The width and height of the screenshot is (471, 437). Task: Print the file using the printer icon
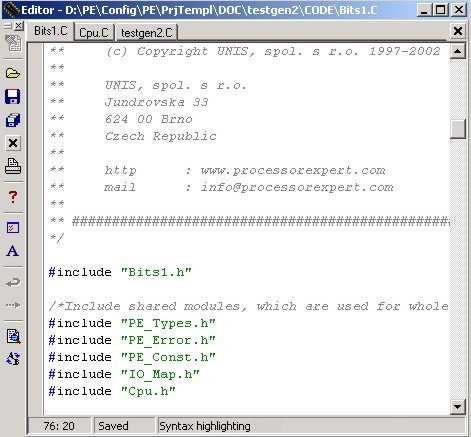click(x=13, y=166)
